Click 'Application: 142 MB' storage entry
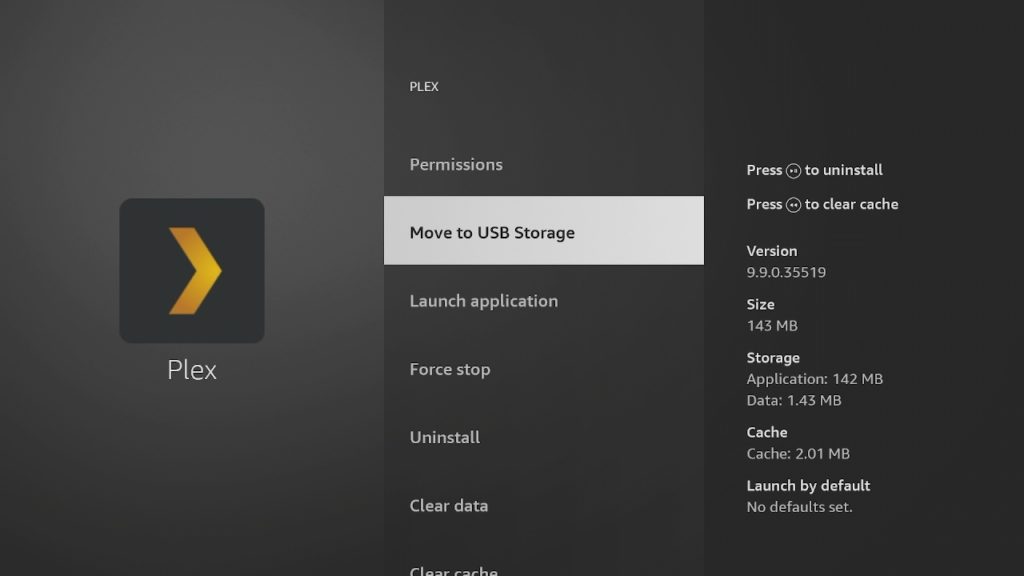 (x=814, y=379)
